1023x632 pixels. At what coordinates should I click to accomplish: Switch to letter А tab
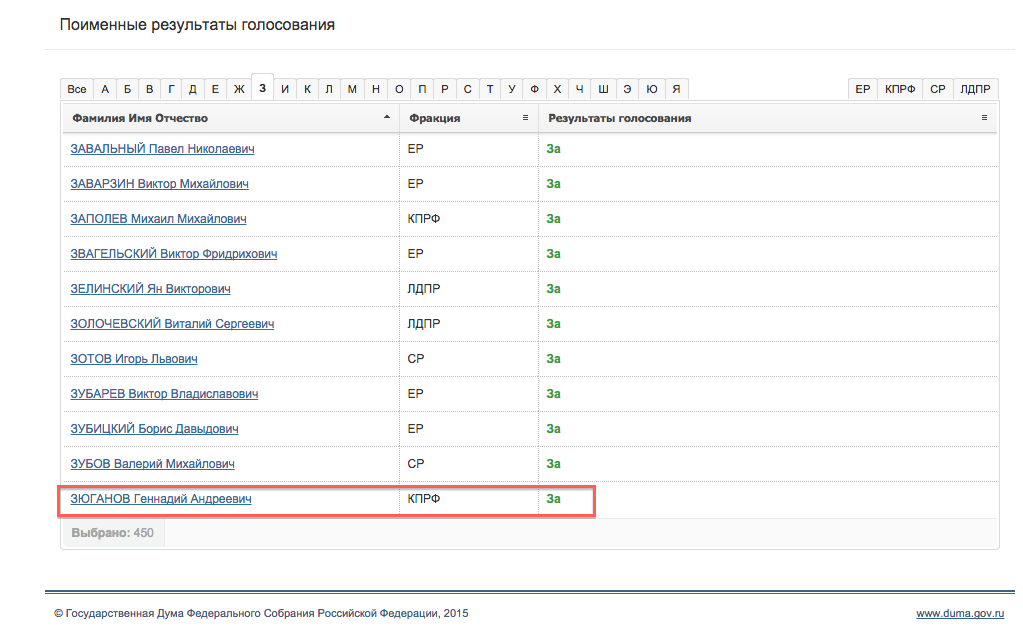click(105, 89)
